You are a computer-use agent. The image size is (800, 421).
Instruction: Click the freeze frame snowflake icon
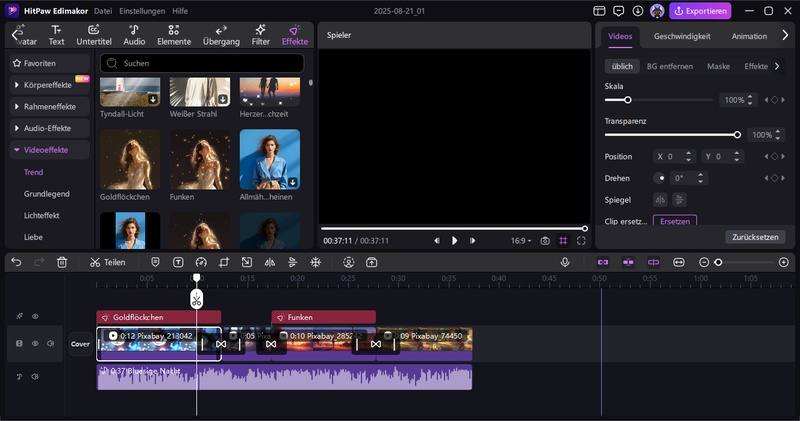tap(316, 262)
